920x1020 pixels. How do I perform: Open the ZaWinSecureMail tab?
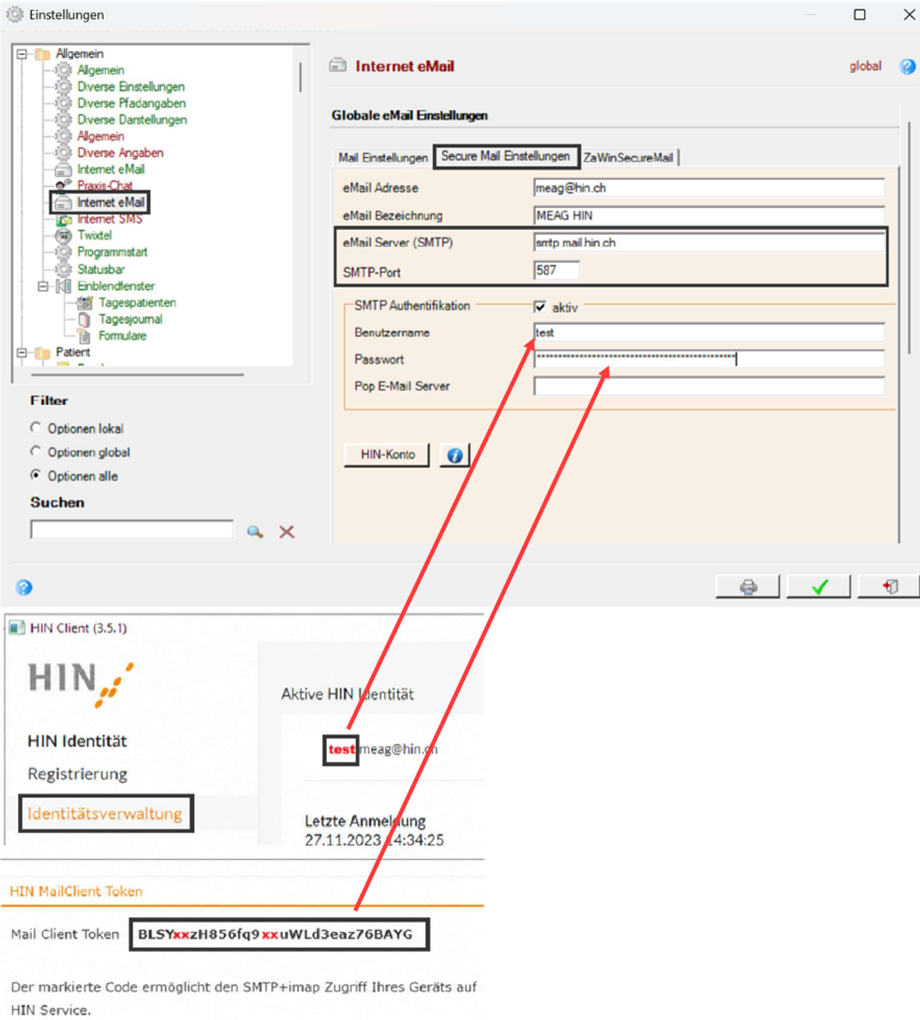[x=629, y=157]
